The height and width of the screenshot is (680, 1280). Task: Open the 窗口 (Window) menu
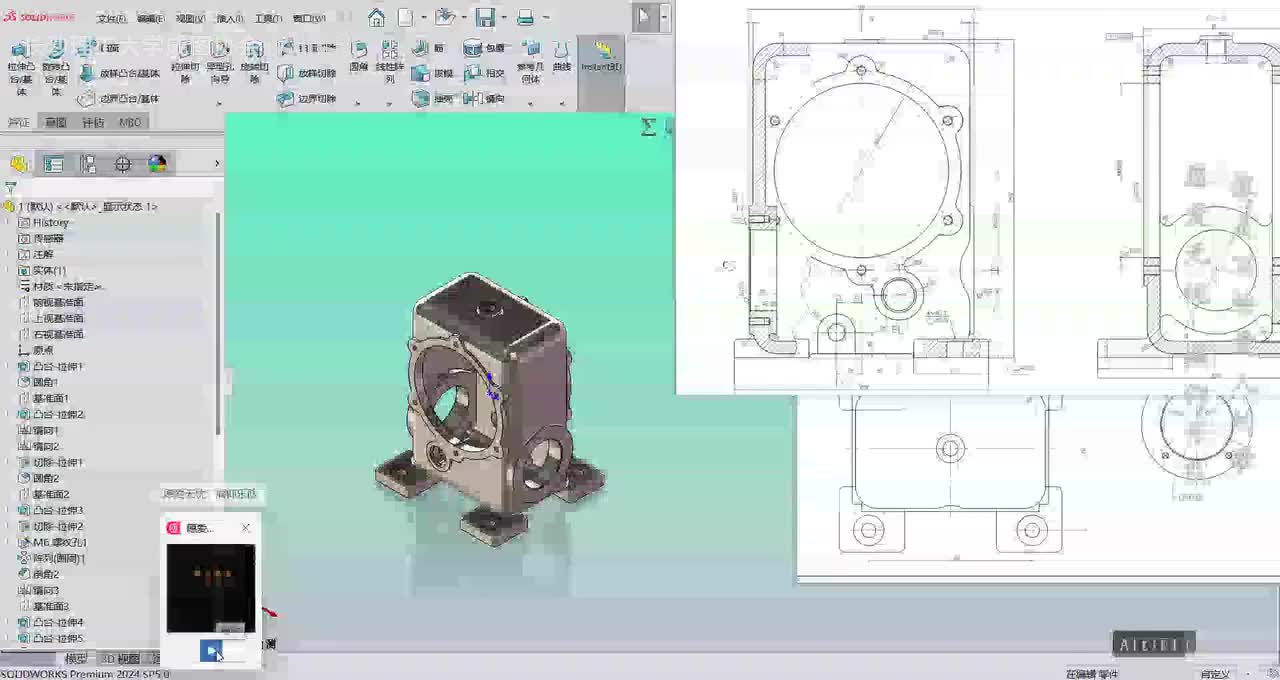309,19
